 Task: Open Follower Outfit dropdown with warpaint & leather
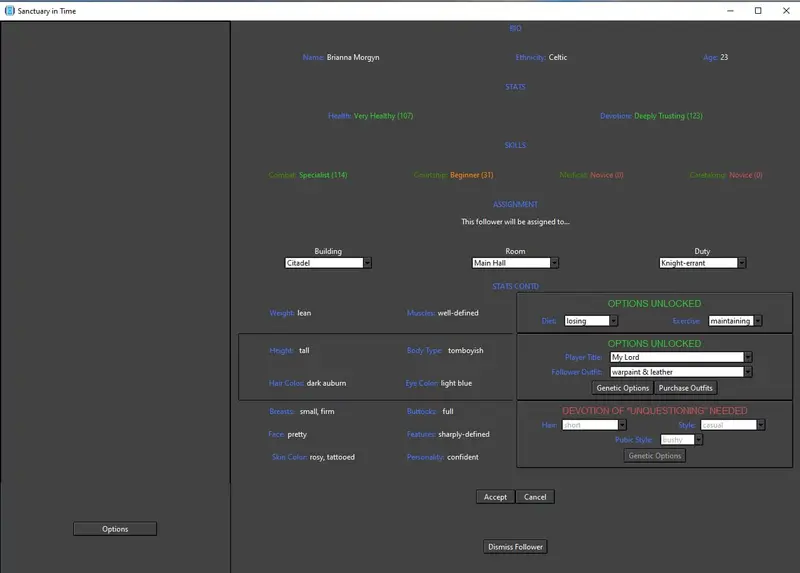[681, 372]
